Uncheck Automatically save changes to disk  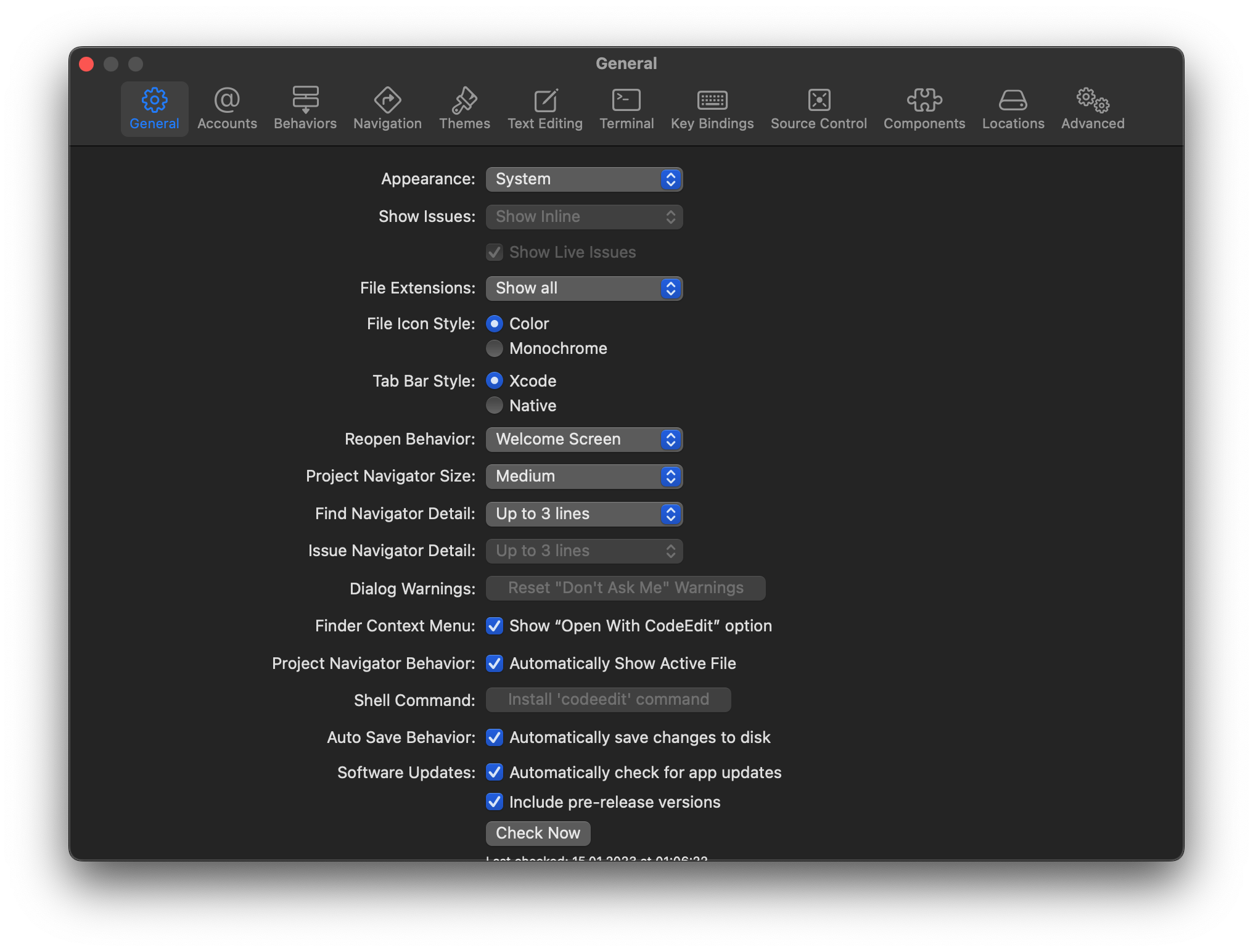click(495, 737)
